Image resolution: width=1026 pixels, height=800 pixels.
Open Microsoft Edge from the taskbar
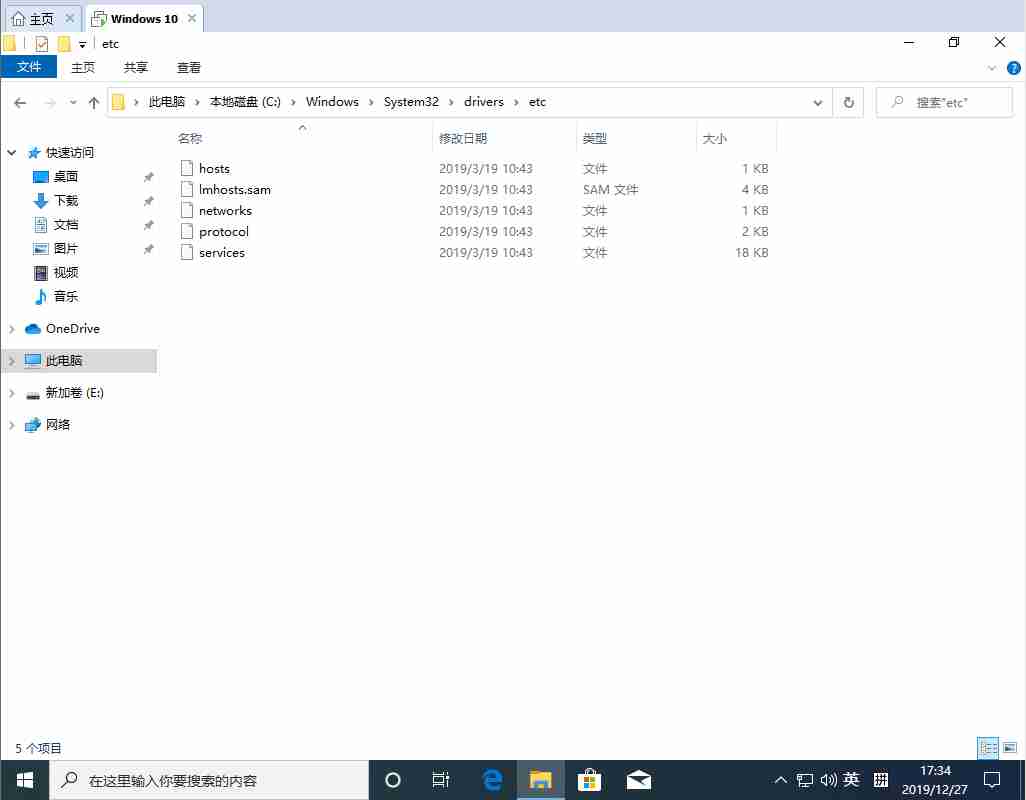pos(492,780)
